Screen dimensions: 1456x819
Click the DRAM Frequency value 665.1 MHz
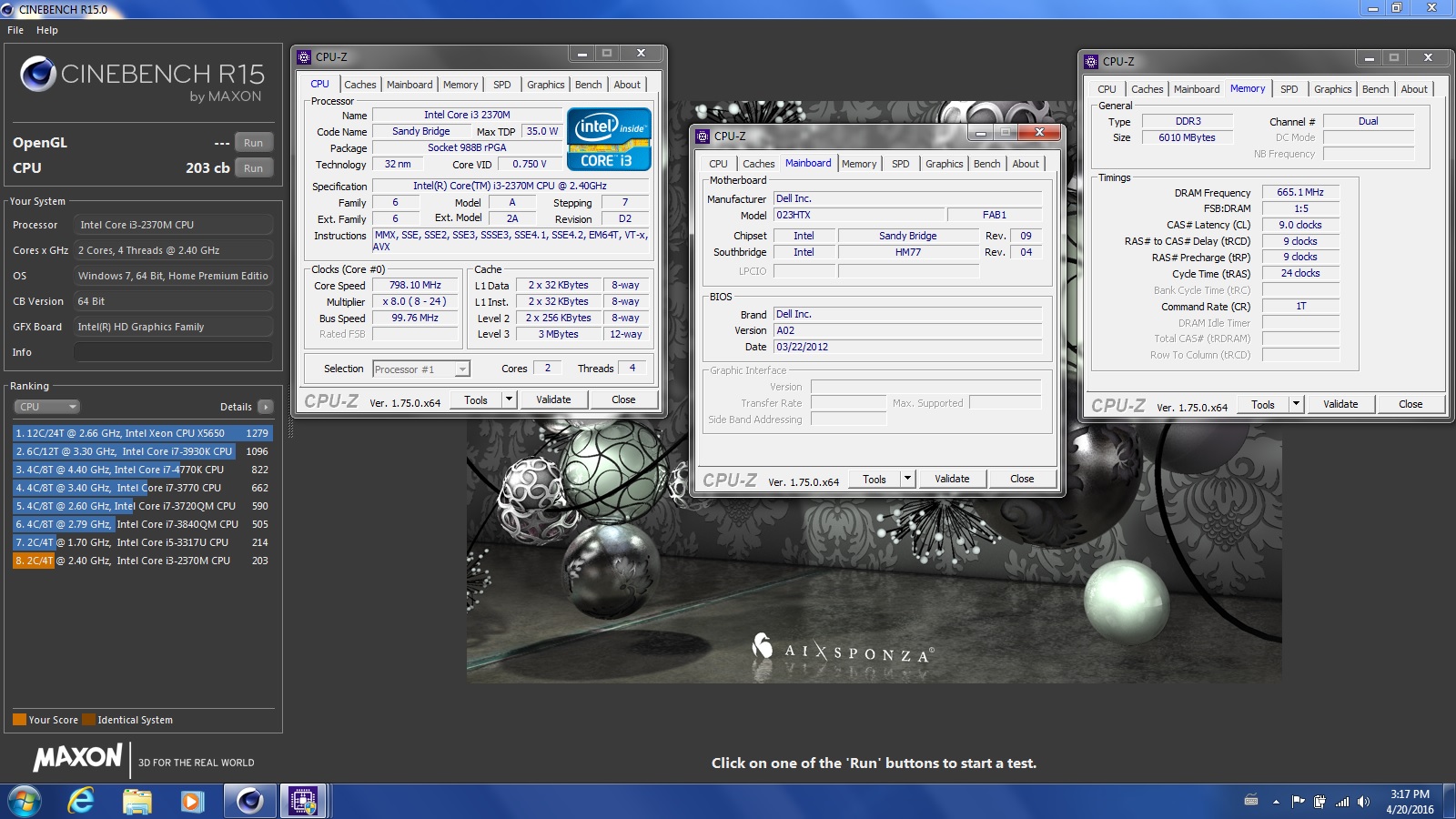click(x=1300, y=192)
